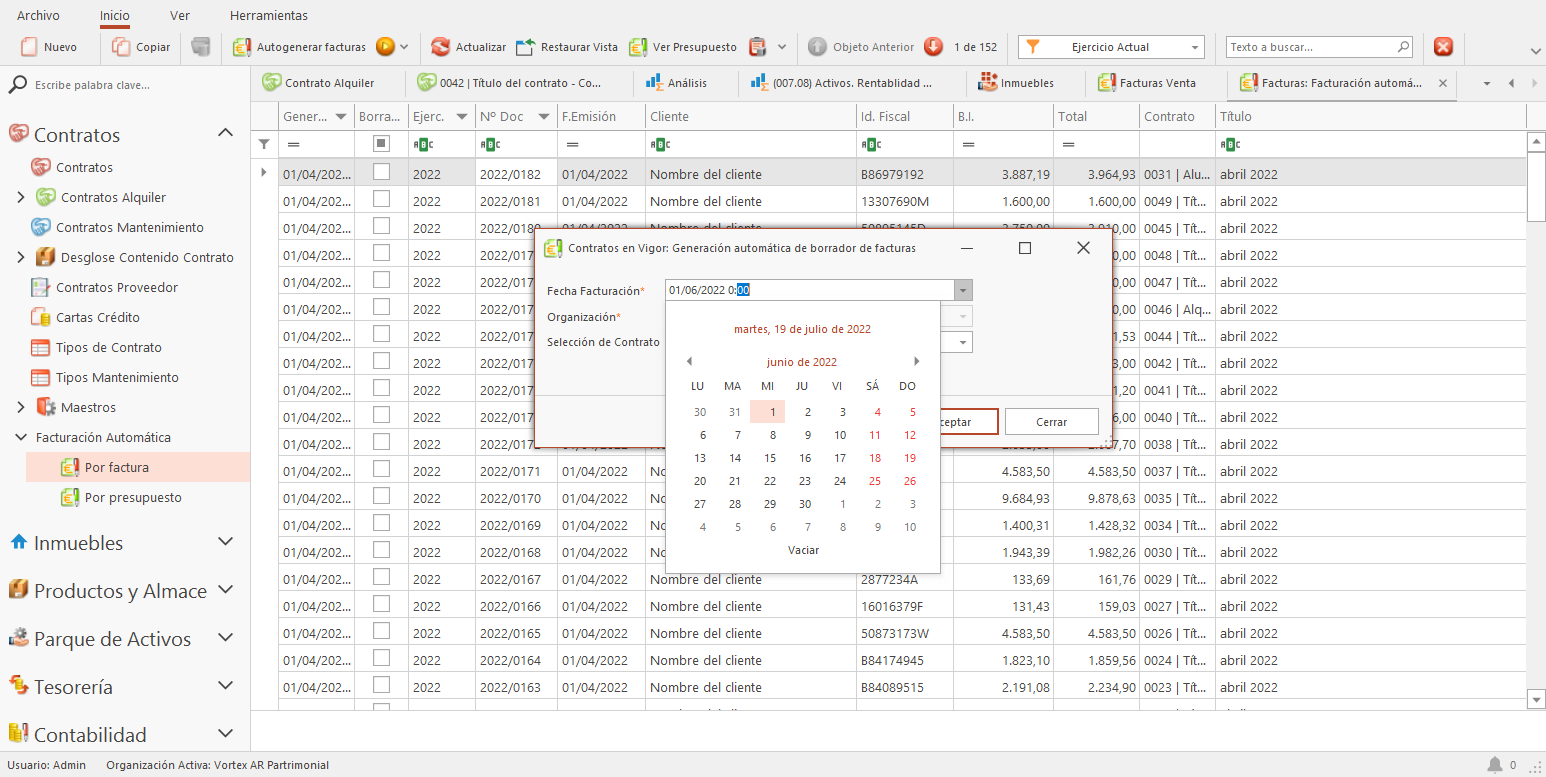Click the notifications bell in status bar
This screenshot has height=777, width=1546.
(x=1495, y=765)
